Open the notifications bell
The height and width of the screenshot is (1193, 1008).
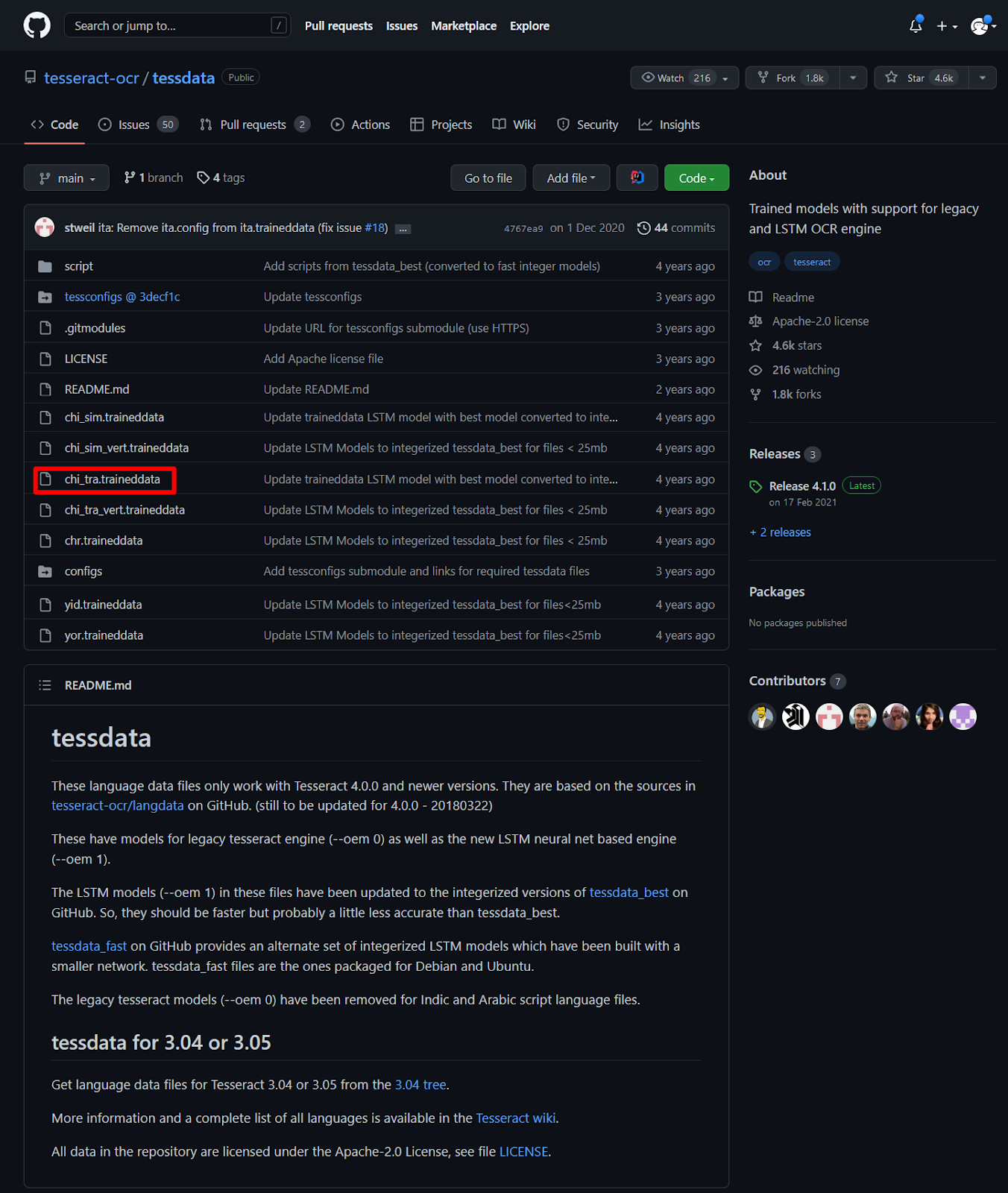pos(916,25)
